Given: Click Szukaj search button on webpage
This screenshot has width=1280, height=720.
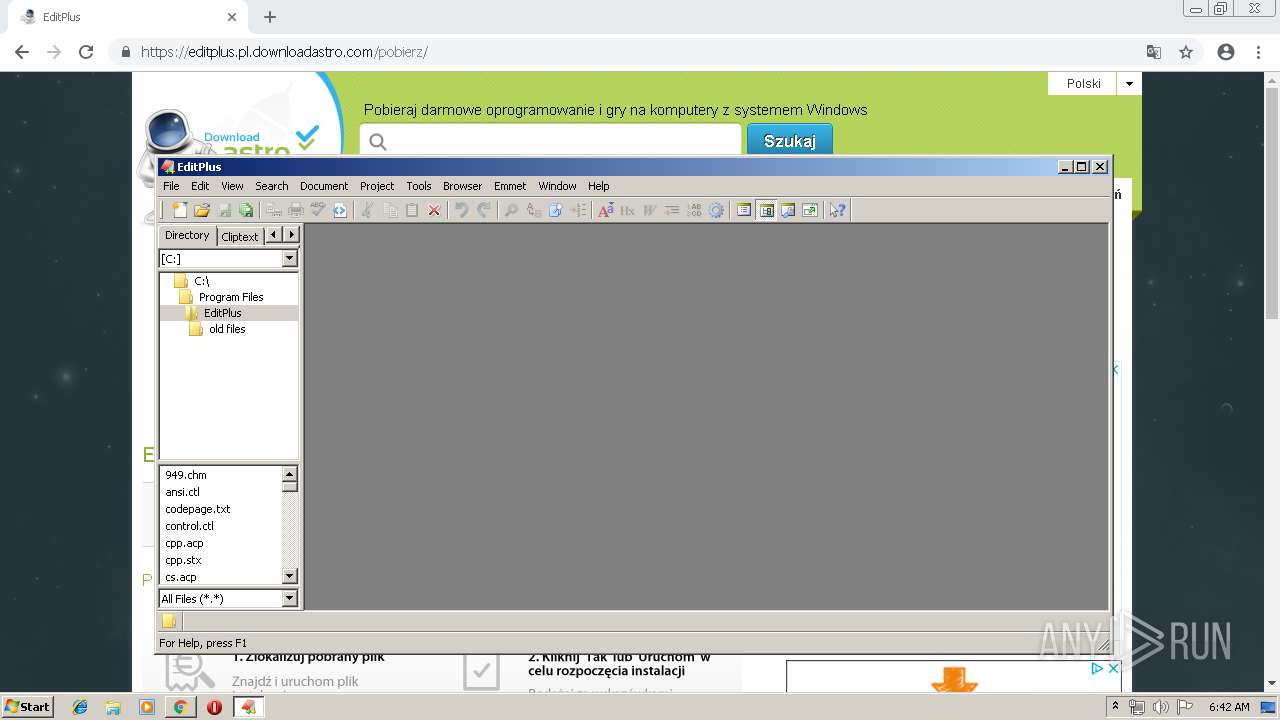Looking at the screenshot, I should point(790,141).
